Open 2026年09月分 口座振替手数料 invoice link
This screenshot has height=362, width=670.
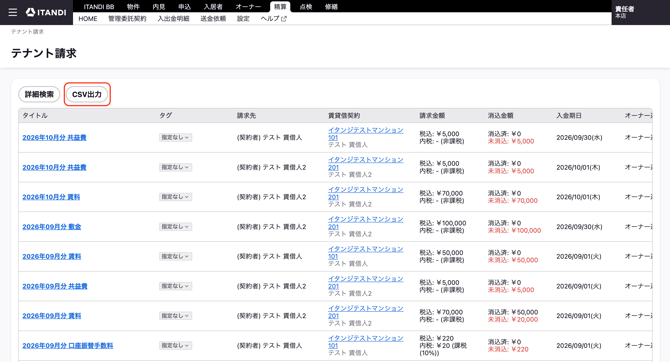68,345
